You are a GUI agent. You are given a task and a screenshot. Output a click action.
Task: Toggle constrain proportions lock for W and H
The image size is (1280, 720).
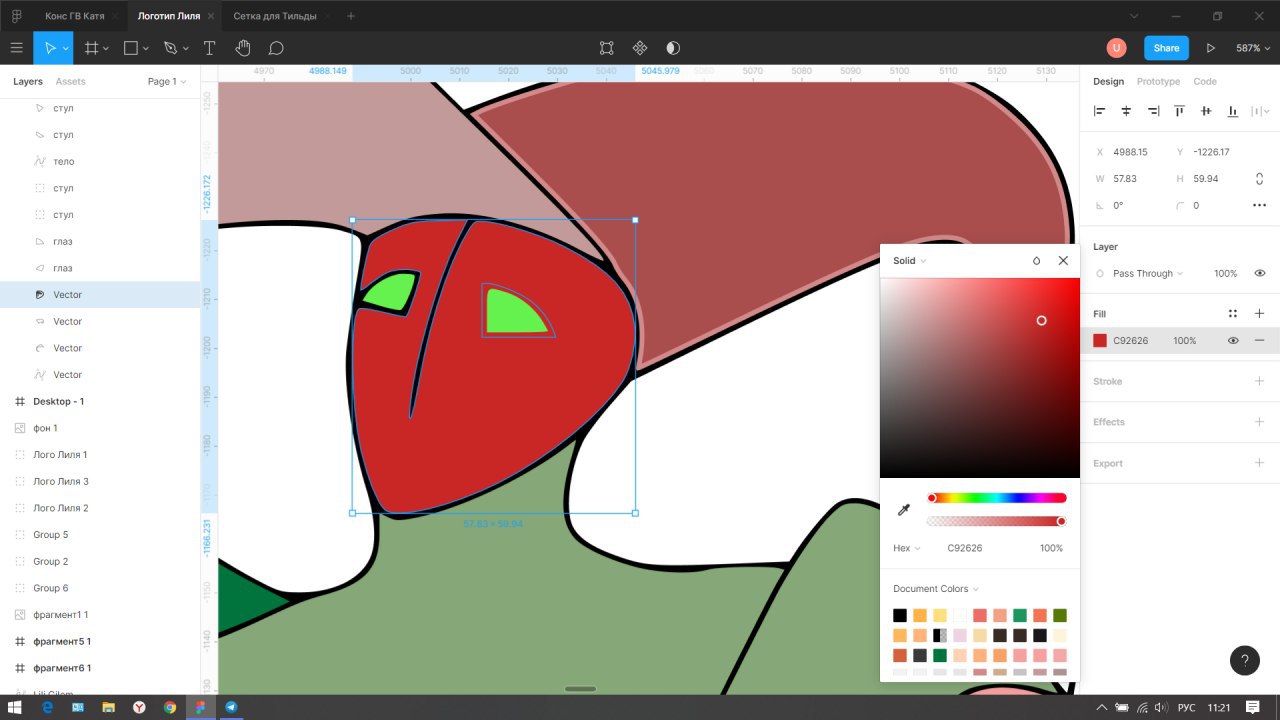[x=1259, y=179]
